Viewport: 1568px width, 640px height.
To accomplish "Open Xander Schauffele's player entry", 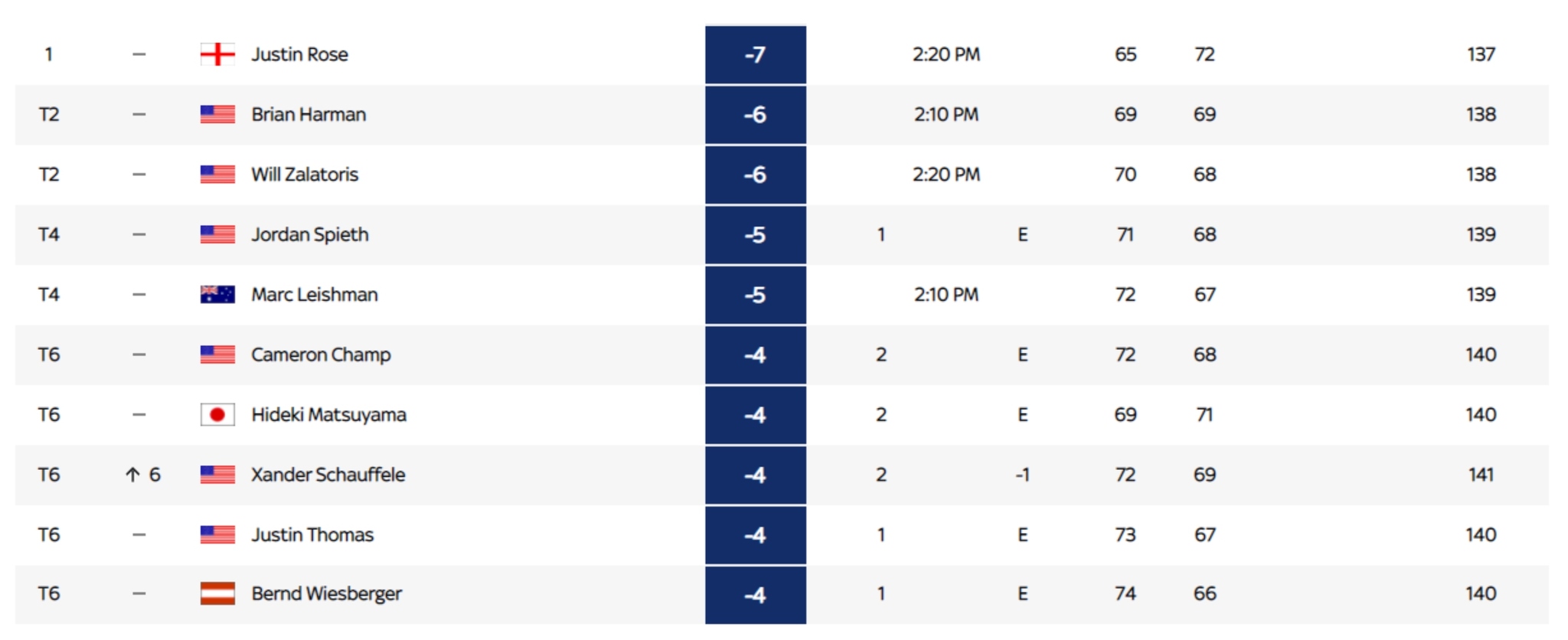I will (328, 475).
